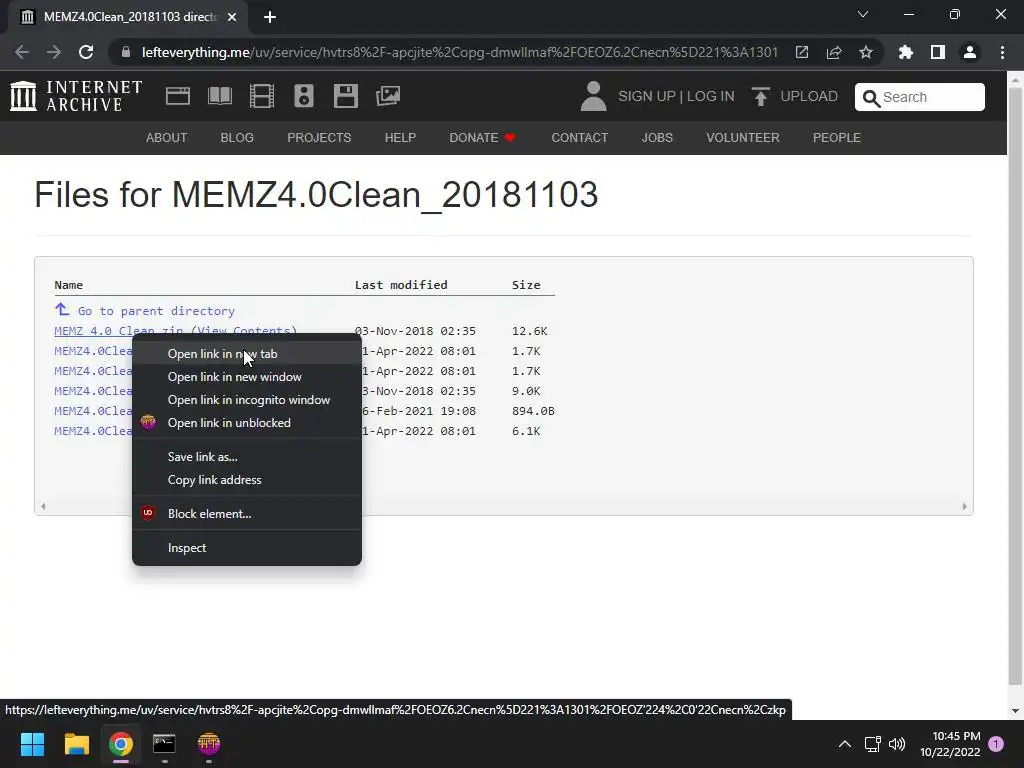
Task: Open the ABOUT page
Action: [167, 138]
